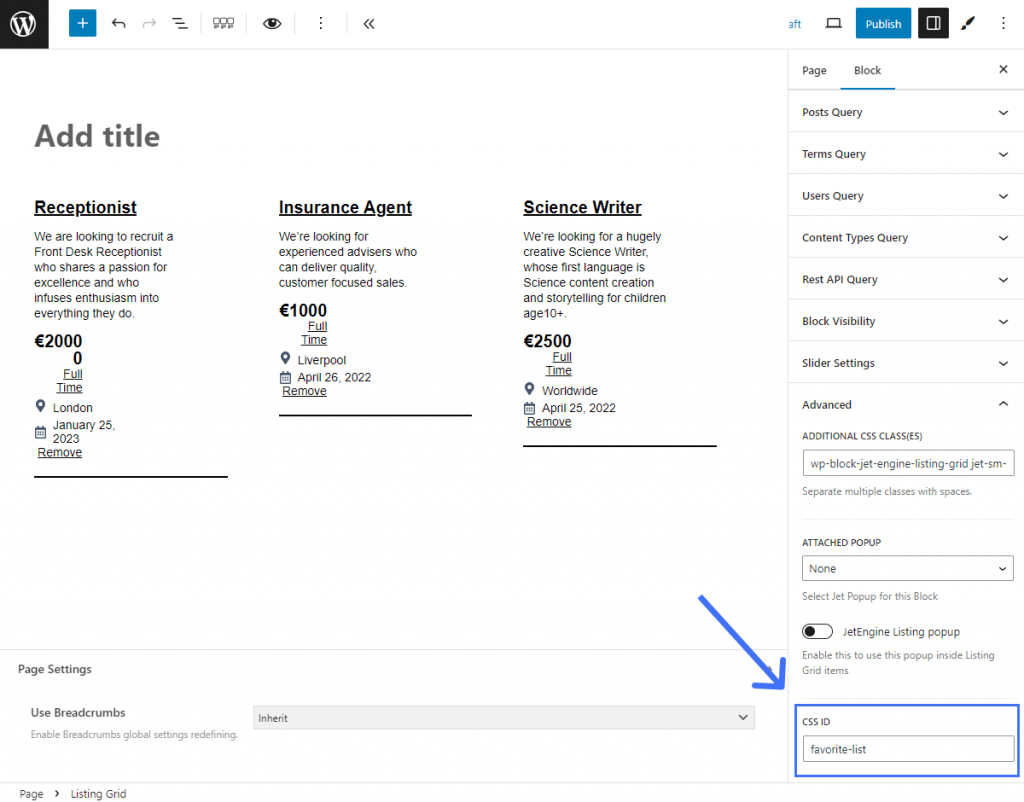The height and width of the screenshot is (802, 1024).
Task: Open the Use Breadcrumbs inherit dropdown
Action: coord(504,717)
